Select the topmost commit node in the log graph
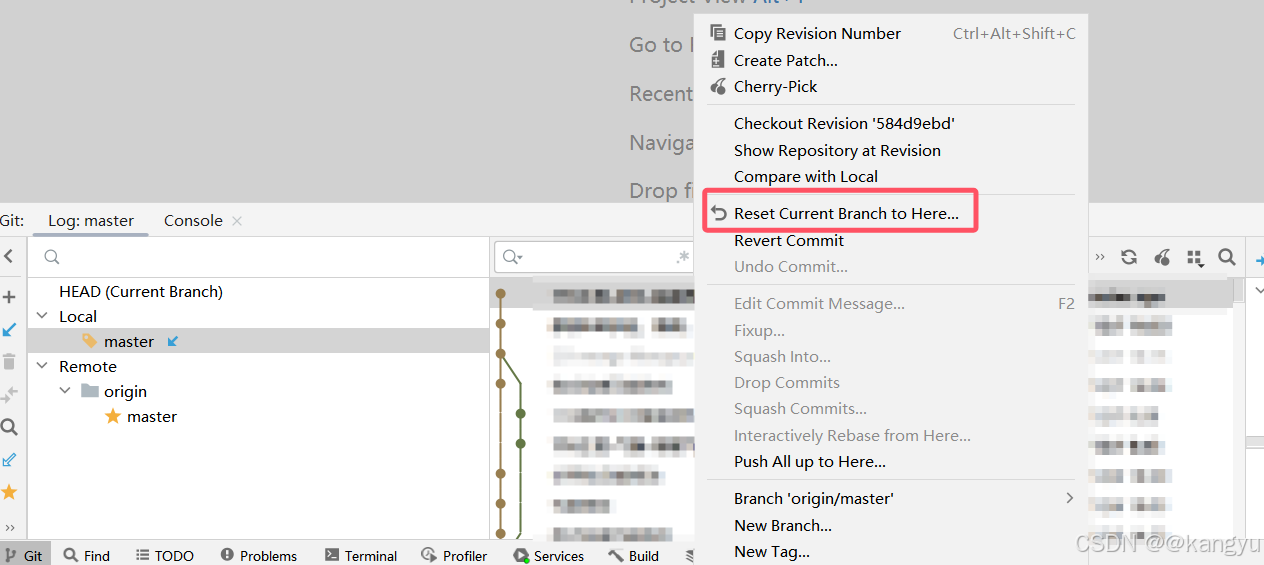The width and height of the screenshot is (1264, 565). coord(501,294)
